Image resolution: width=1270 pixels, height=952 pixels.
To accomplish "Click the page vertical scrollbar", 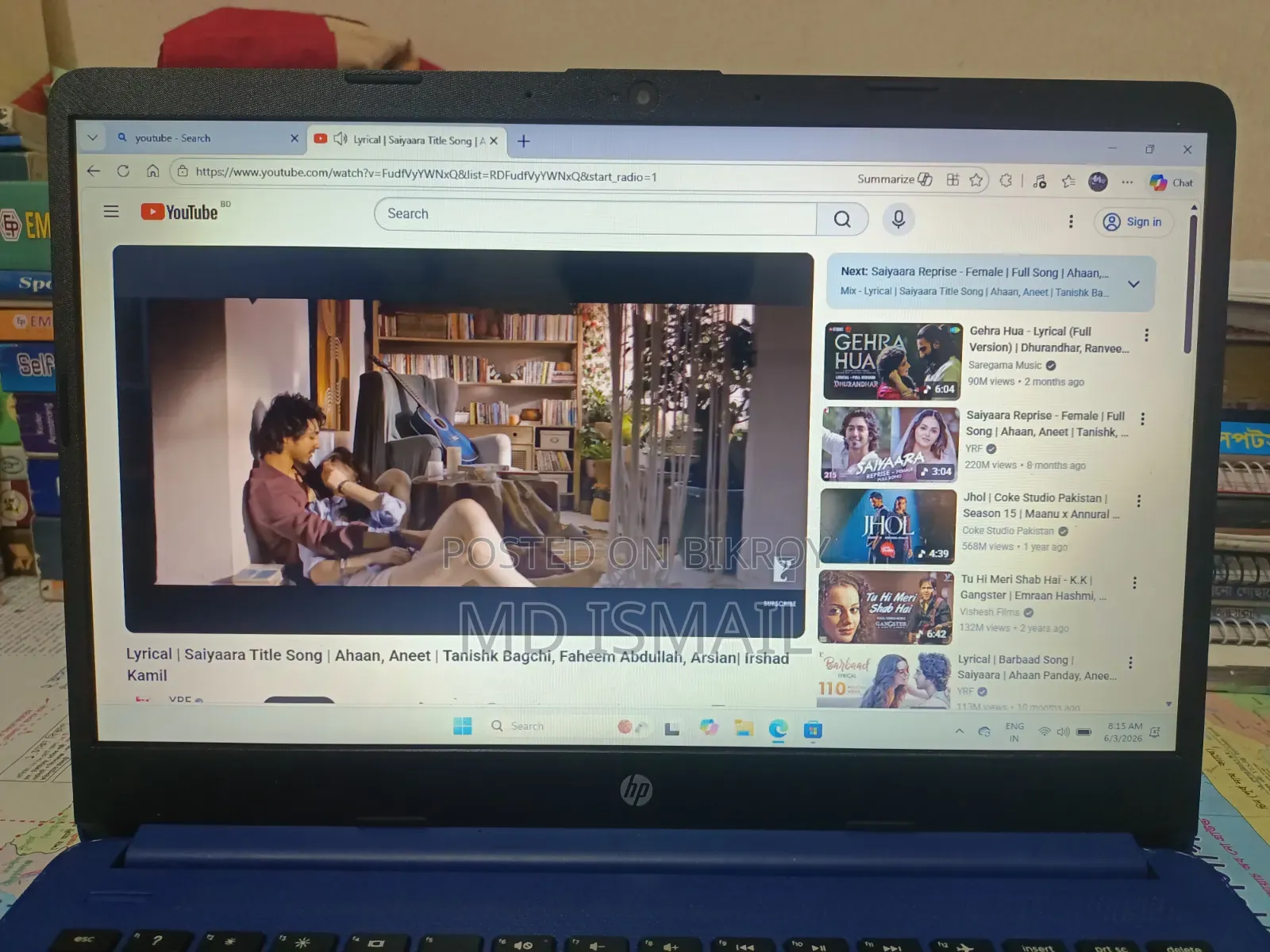I will click(x=1190, y=286).
